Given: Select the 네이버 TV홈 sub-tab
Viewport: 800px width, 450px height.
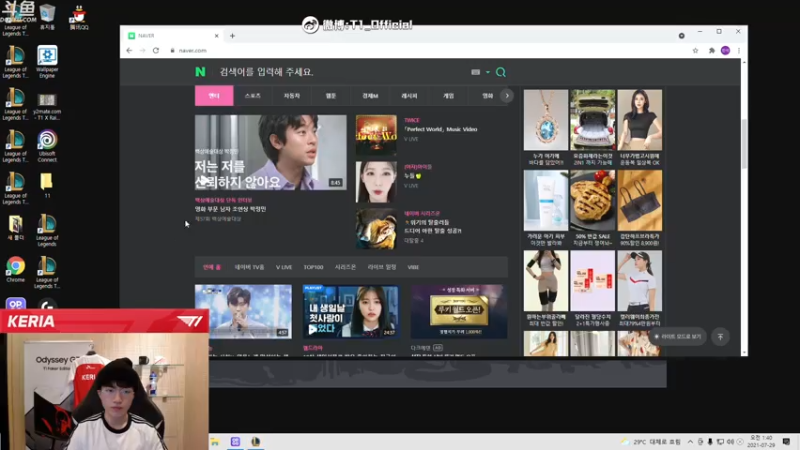Looking at the screenshot, I should pos(249,267).
